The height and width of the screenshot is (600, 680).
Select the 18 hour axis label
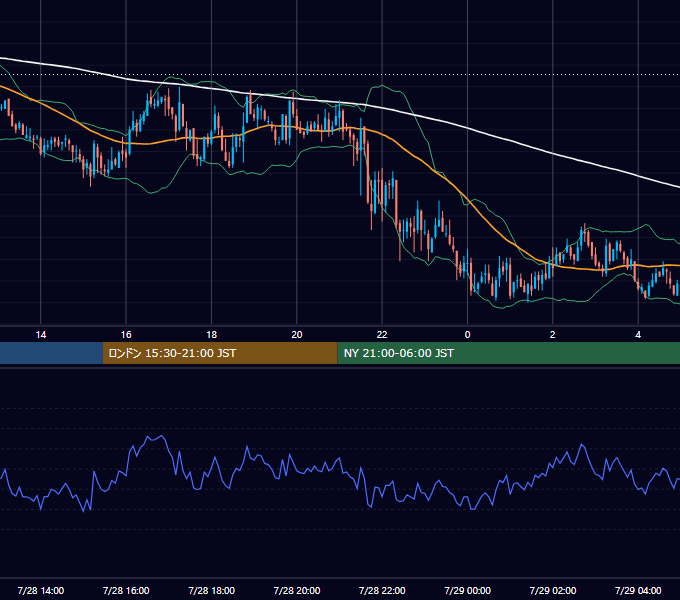coord(211,335)
